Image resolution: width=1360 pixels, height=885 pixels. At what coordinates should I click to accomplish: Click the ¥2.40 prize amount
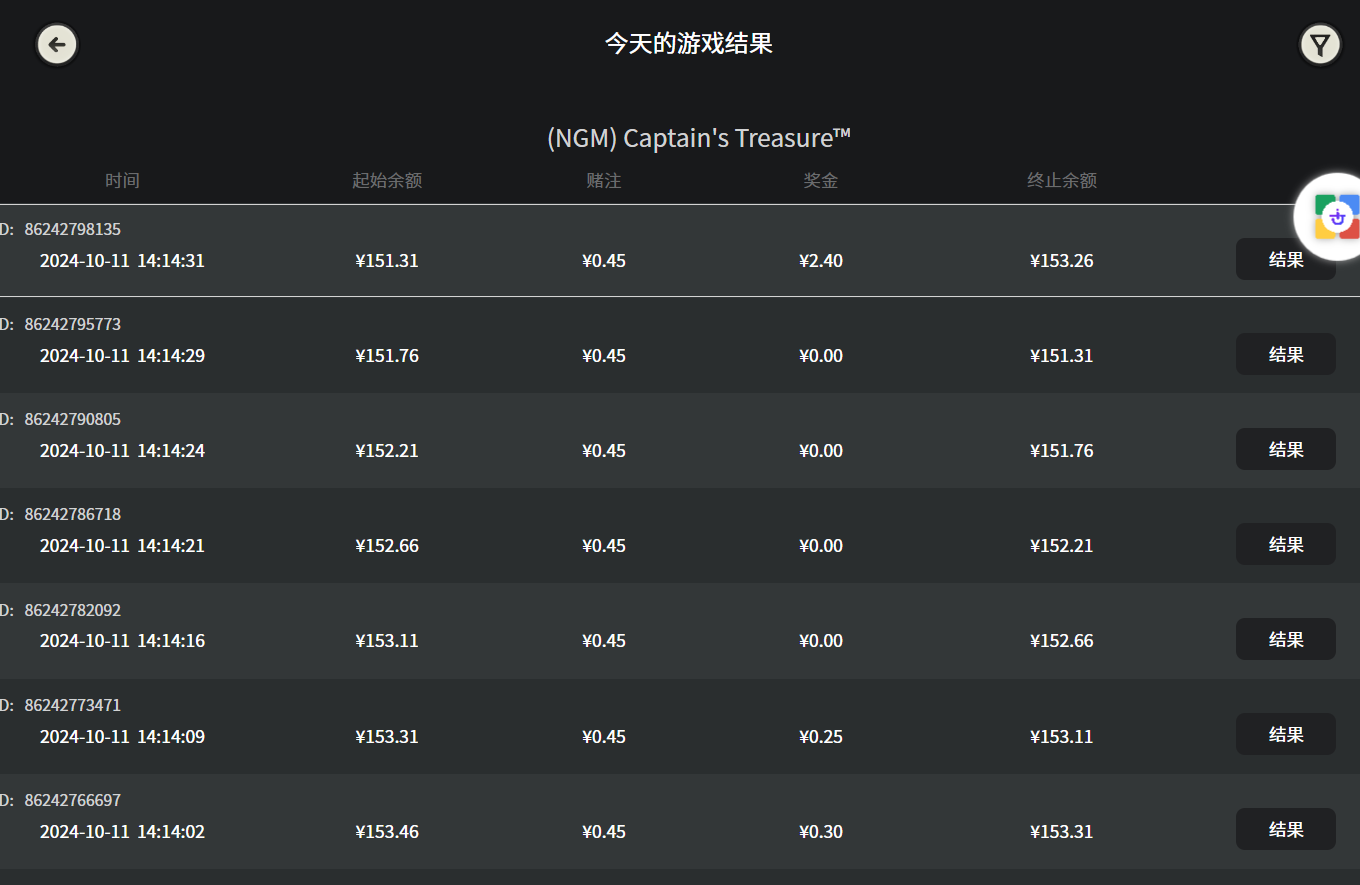821,261
